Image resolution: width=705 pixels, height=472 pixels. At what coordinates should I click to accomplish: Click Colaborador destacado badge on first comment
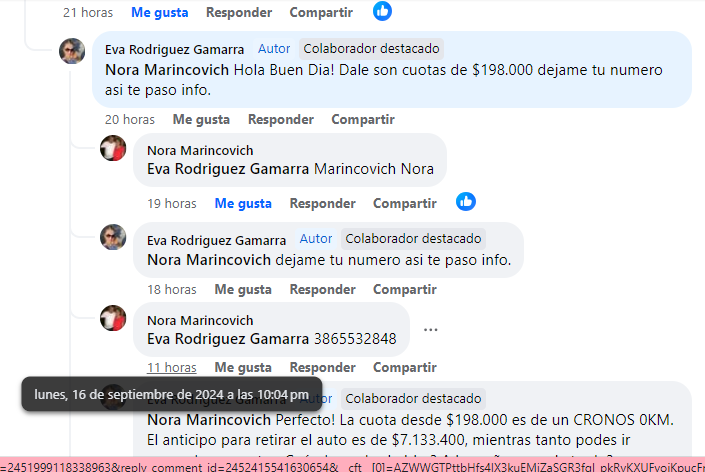click(371, 49)
